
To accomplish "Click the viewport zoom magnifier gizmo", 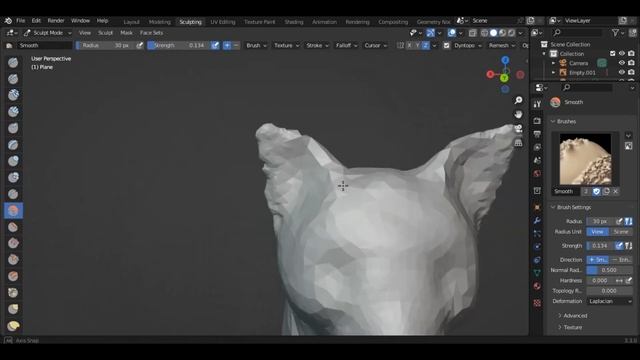I will [x=518, y=100].
